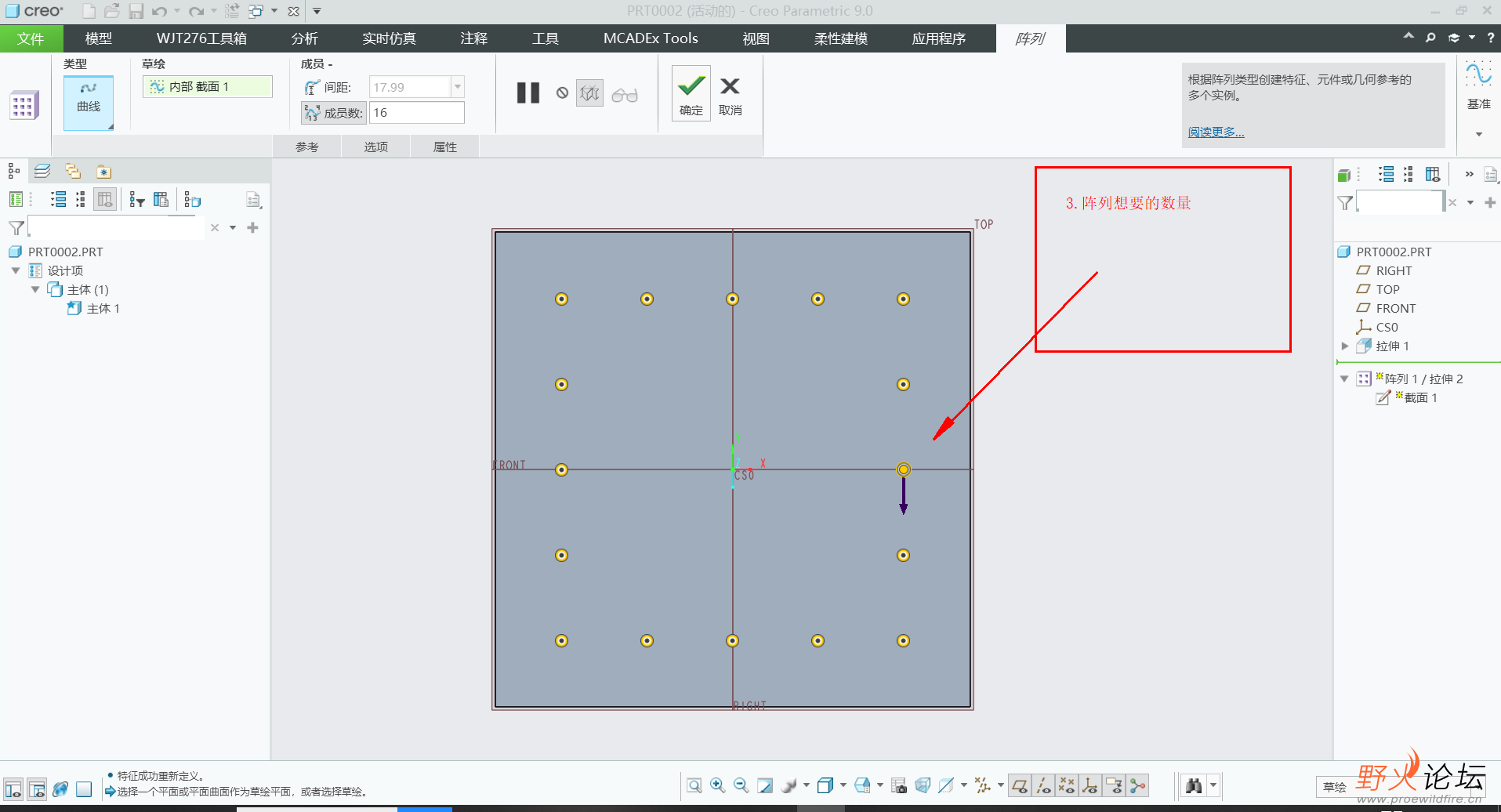
Task: Click the zoom out magnifier icon
Action: [741, 785]
